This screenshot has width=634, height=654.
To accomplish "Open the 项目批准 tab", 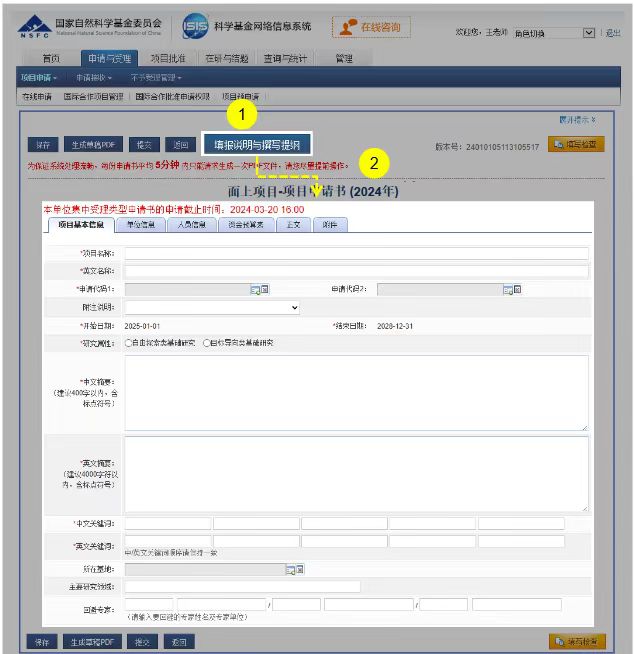I will 168,58.
